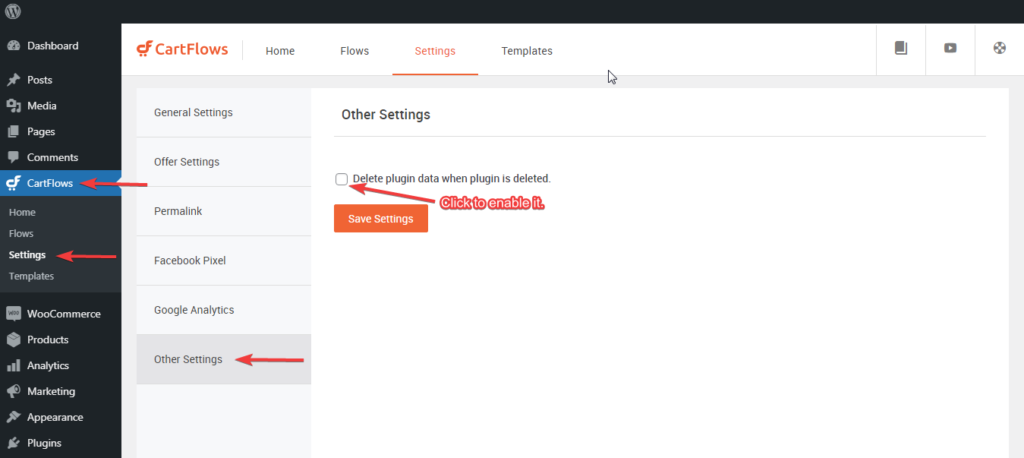Screen dimensions: 1024x458
Task: Click the Products box icon
Action: coord(13,340)
